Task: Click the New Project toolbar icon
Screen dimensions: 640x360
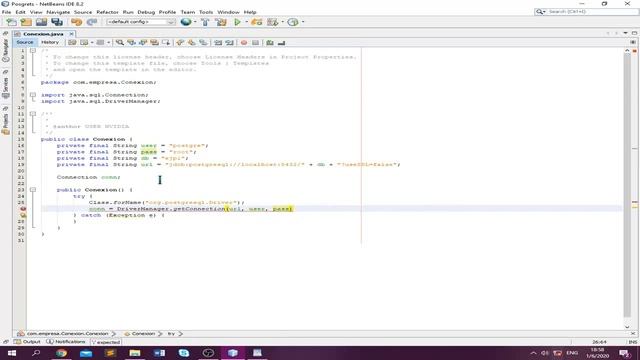Action: (x=26, y=22)
